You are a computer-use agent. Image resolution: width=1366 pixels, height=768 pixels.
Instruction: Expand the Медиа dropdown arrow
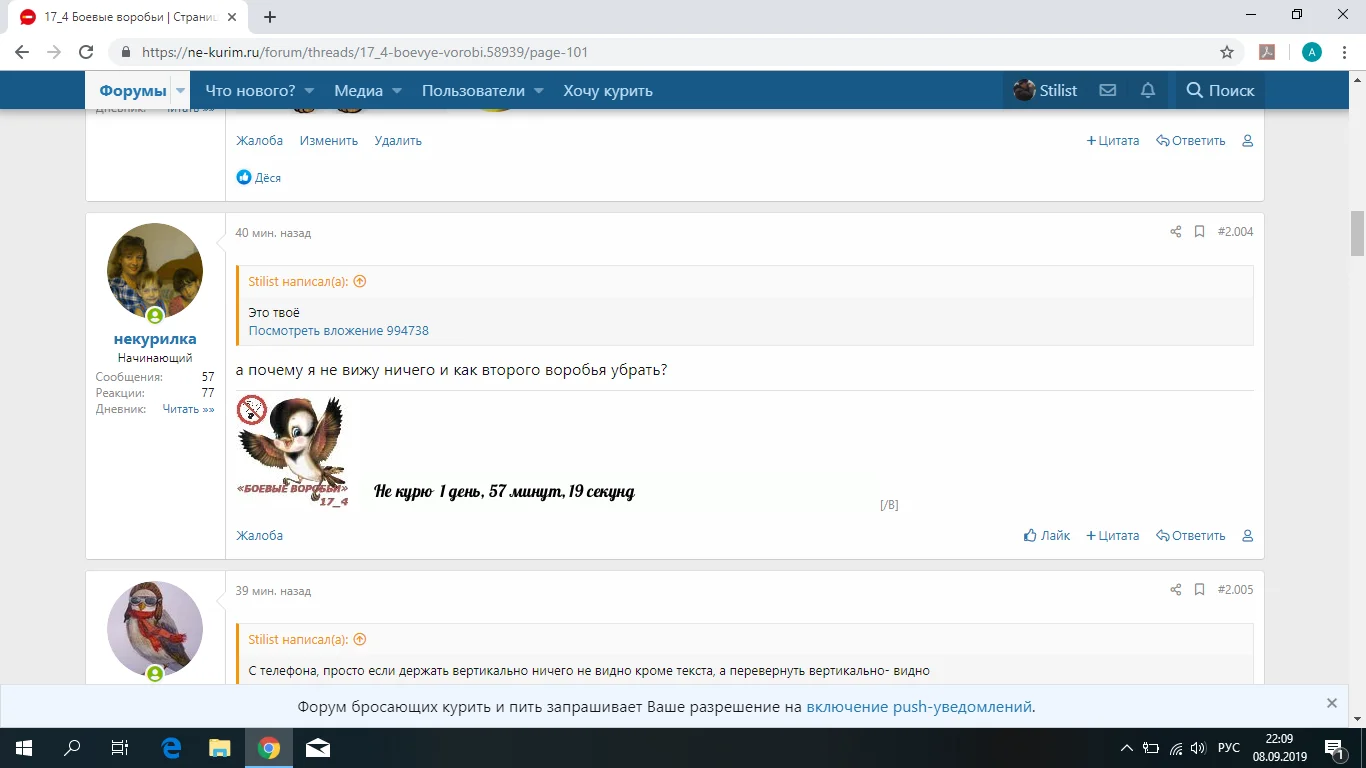tap(396, 90)
